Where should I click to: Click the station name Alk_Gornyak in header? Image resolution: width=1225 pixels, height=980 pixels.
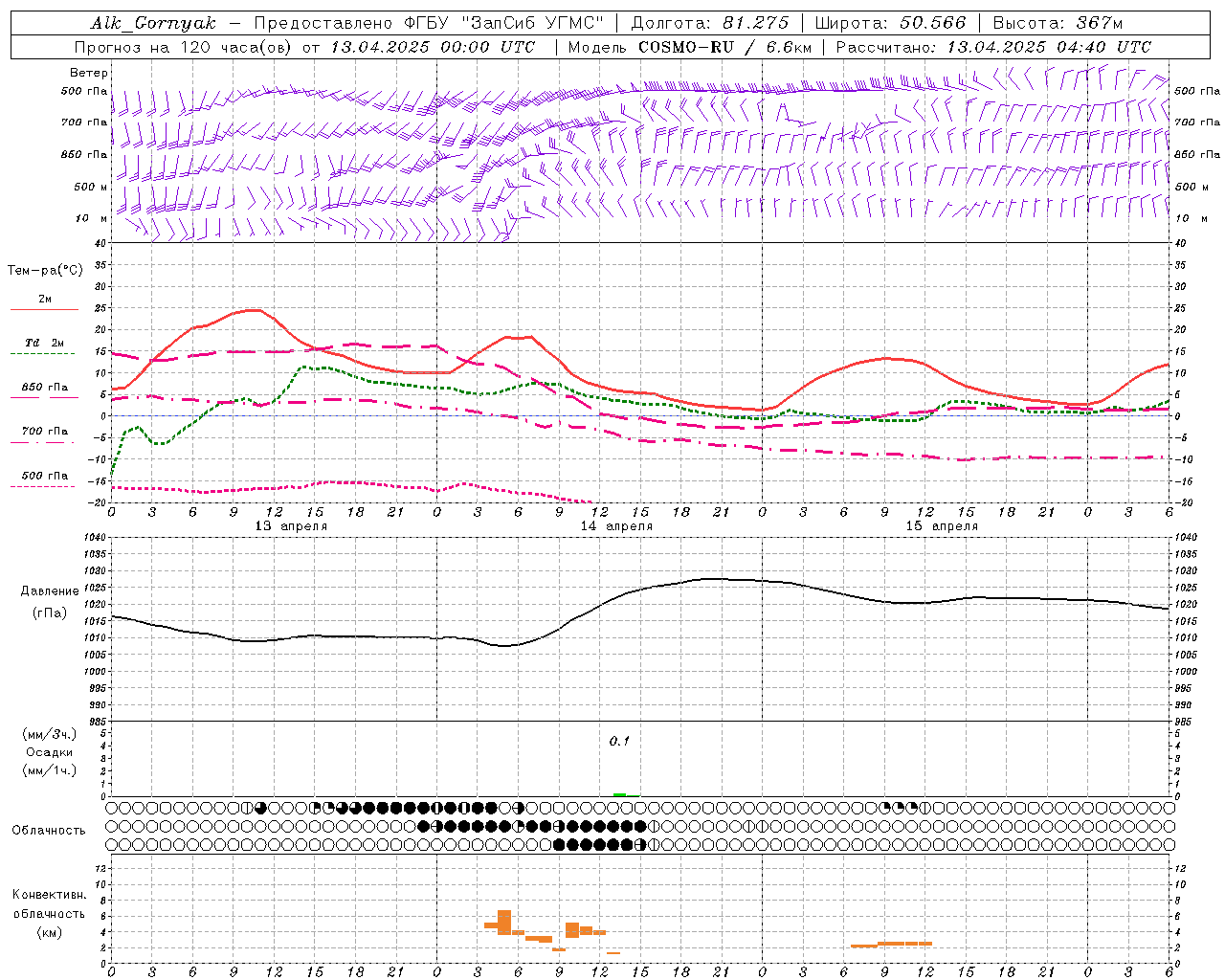tap(154, 23)
